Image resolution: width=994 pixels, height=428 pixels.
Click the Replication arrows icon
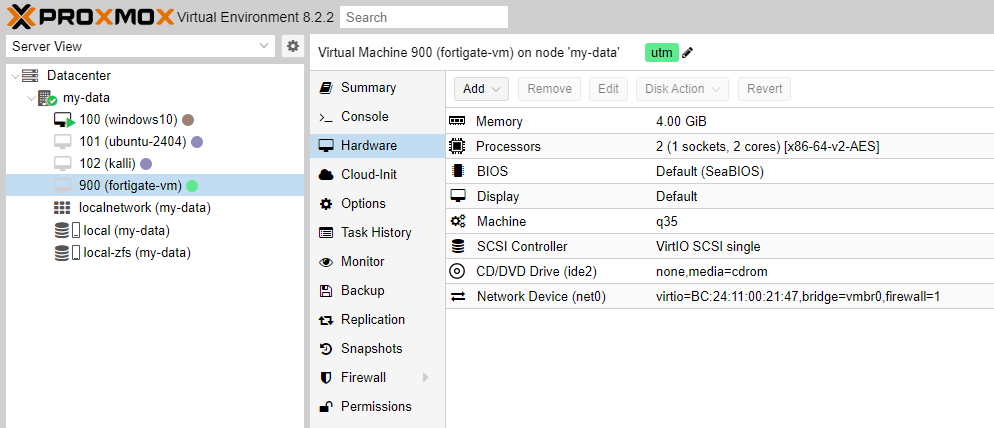(x=326, y=320)
